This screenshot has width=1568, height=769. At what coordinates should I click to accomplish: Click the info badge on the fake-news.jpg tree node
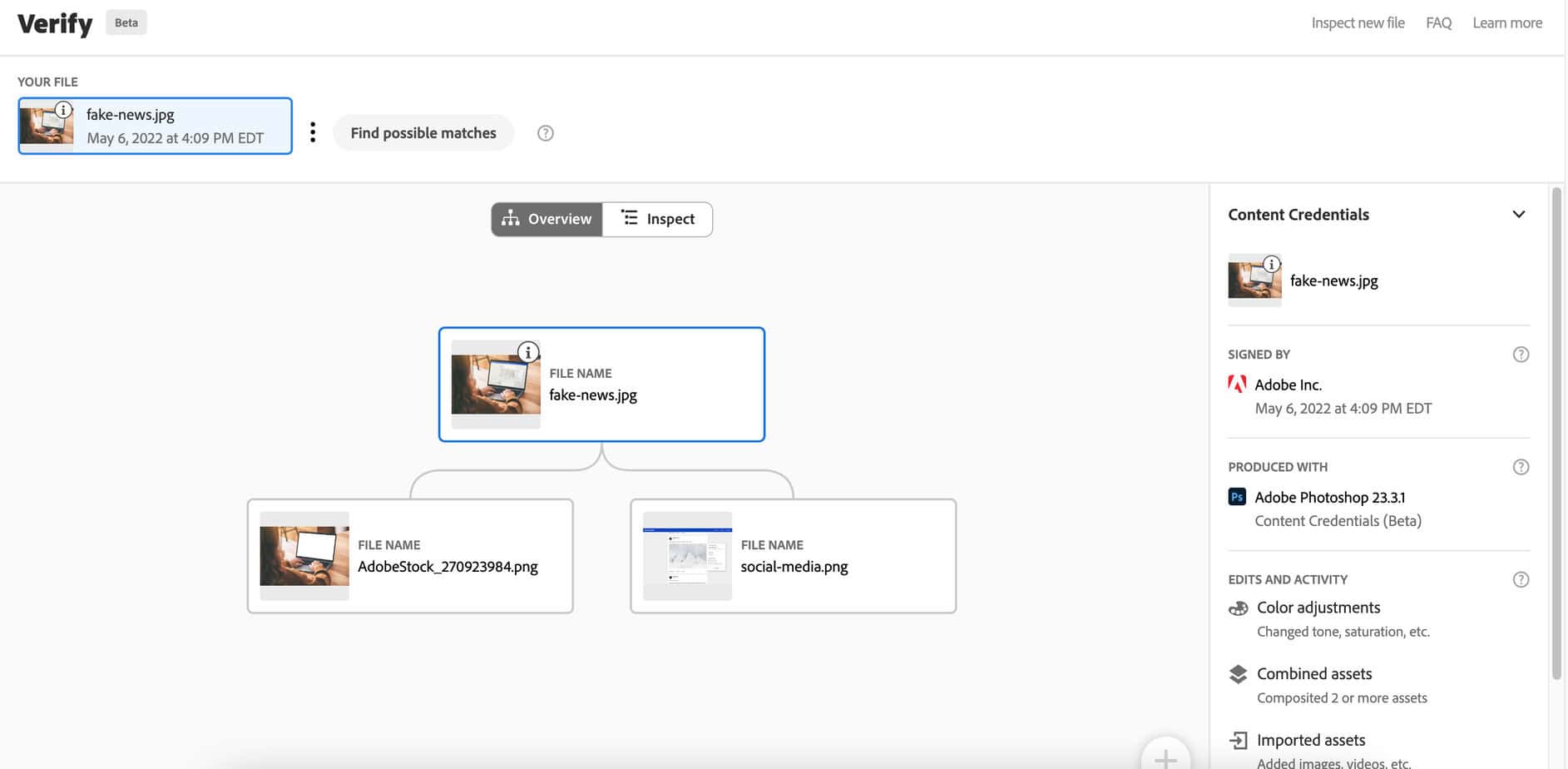tap(527, 352)
